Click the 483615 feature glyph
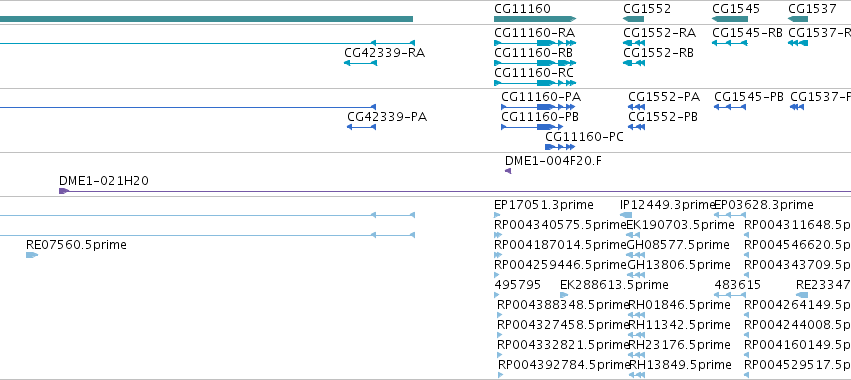This screenshot has width=851, height=380. pos(729,295)
